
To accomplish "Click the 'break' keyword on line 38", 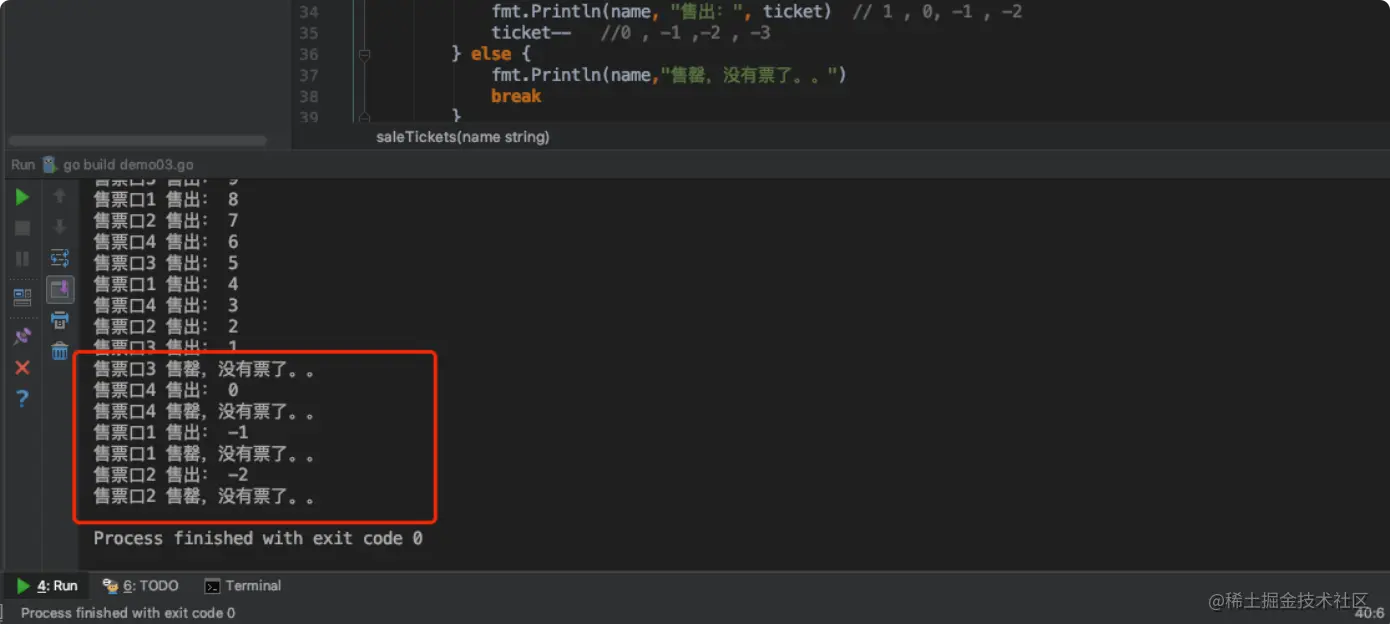I will [x=516, y=96].
